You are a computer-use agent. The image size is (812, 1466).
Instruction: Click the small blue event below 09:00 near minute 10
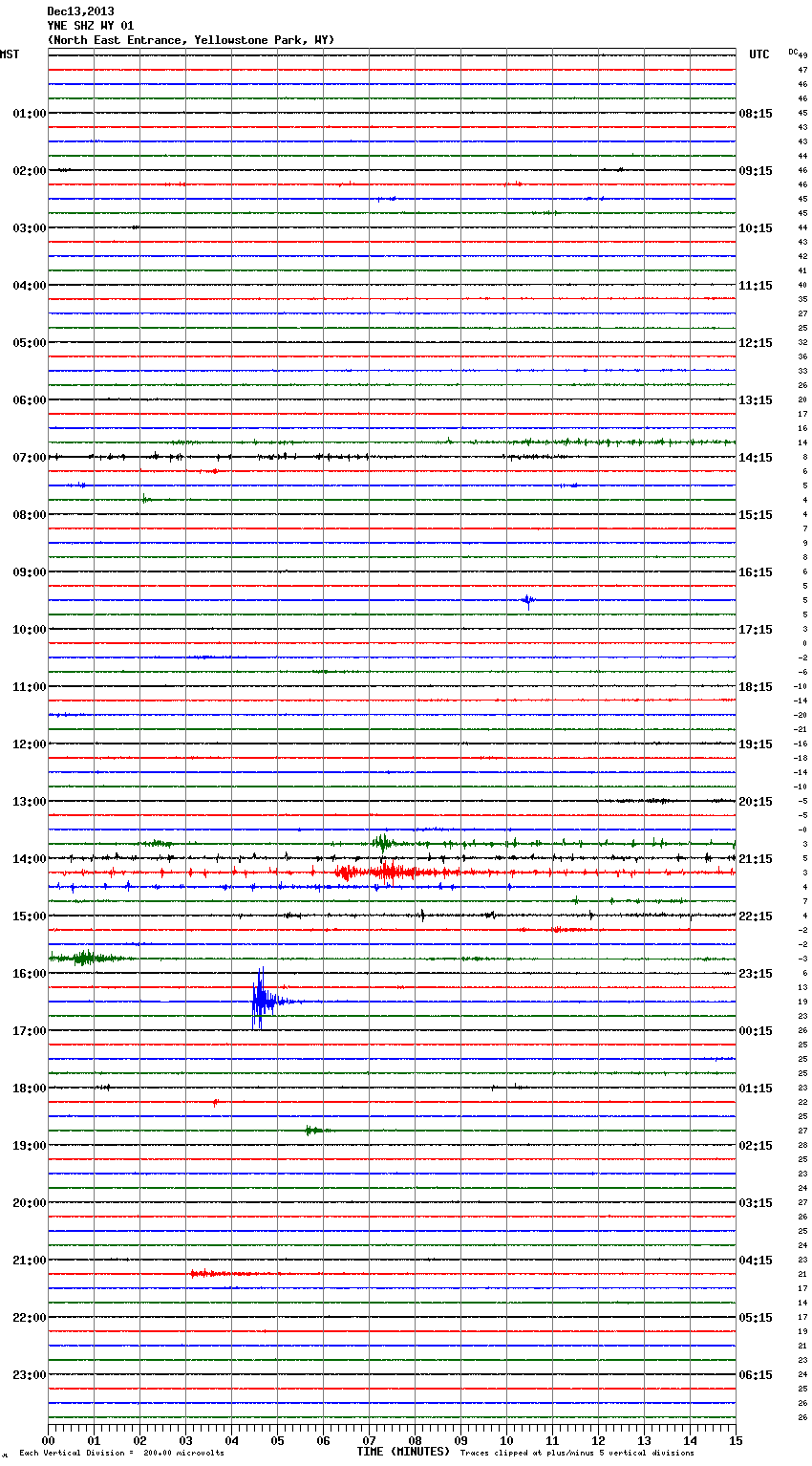coord(527,600)
